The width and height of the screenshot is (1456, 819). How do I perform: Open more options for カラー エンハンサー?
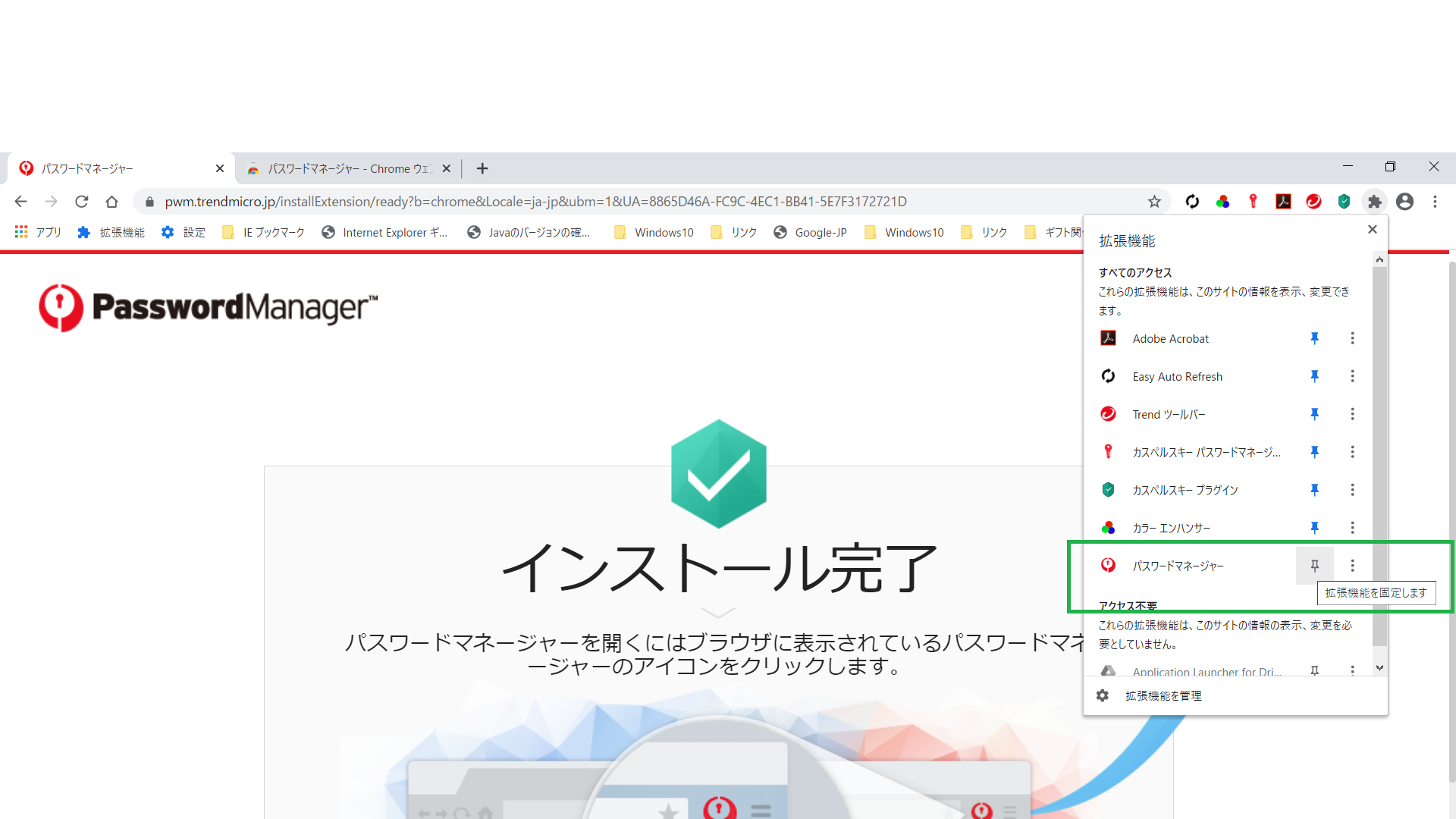[x=1352, y=528]
